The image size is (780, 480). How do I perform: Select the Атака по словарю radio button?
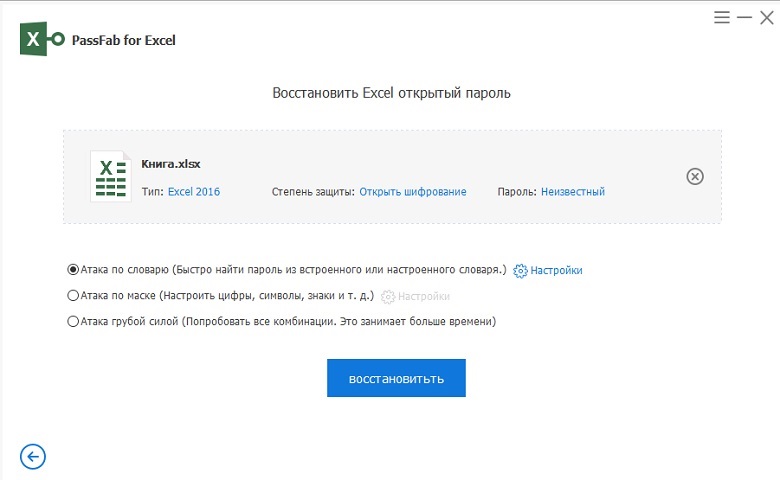(x=73, y=270)
